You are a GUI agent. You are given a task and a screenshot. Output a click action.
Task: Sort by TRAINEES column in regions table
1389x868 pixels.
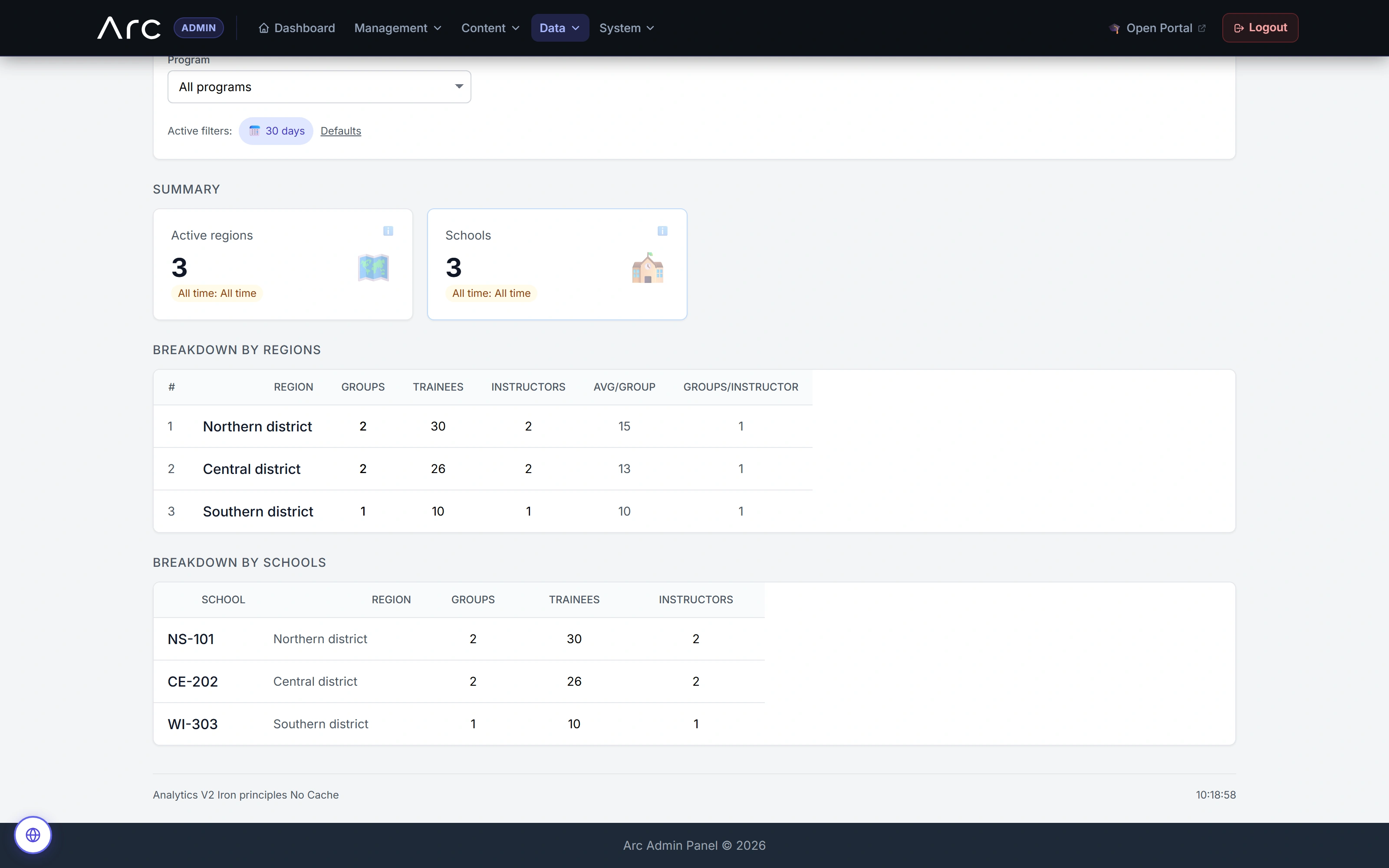point(438,387)
